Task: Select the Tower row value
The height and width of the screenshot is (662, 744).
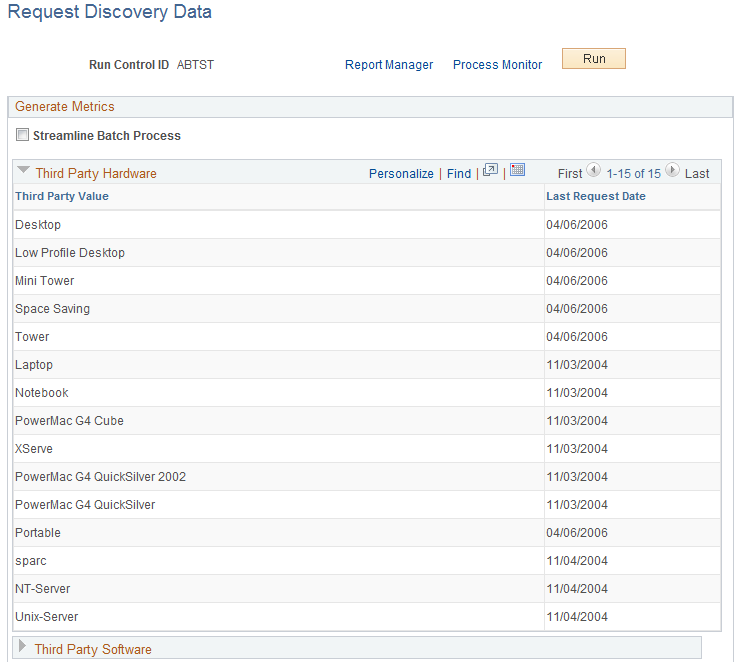Action: click(32, 337)
